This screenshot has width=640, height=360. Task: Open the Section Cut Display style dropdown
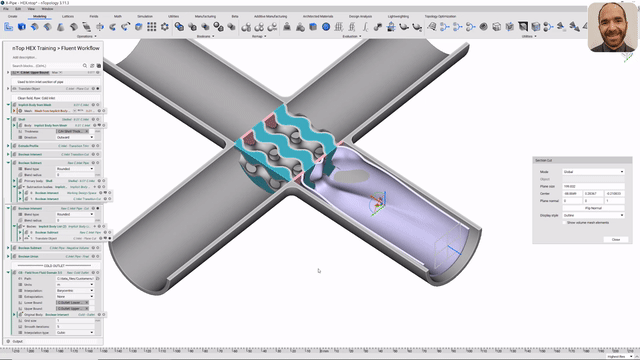point(593,215)
